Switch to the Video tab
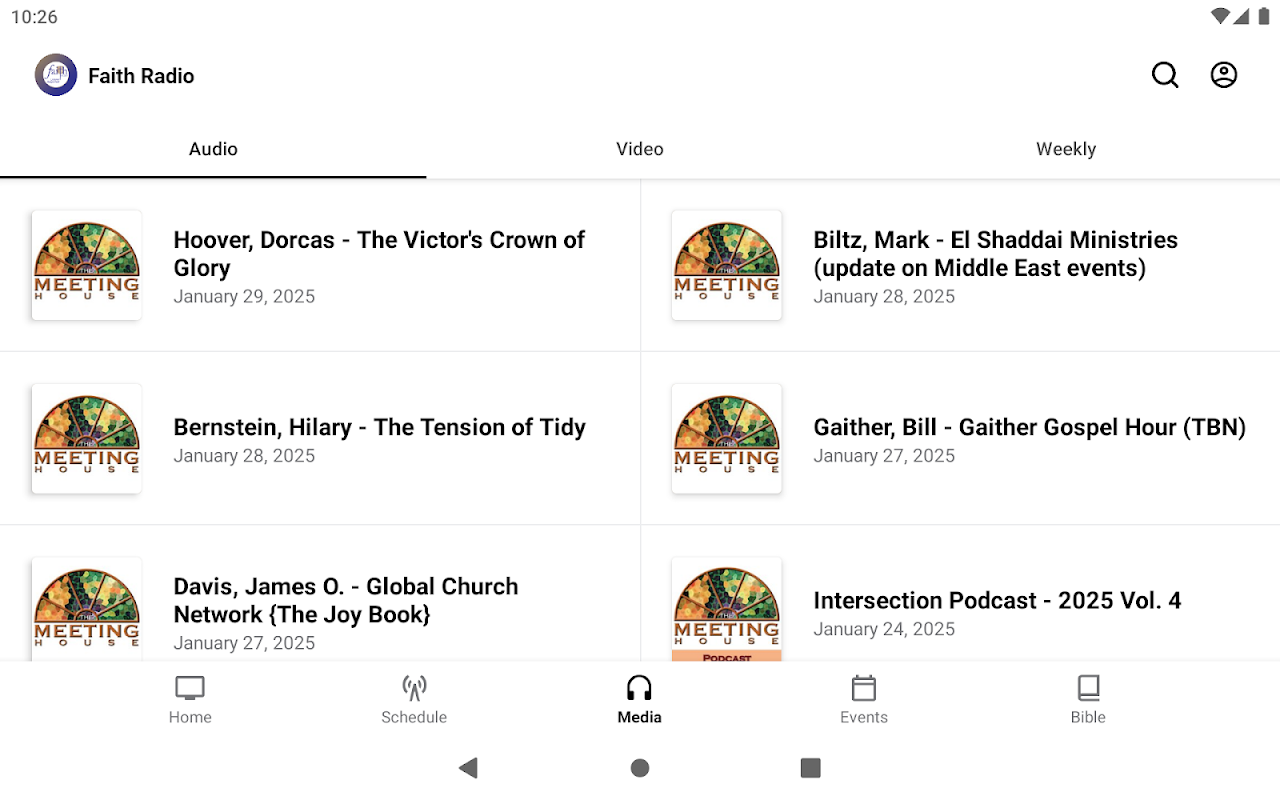The width and height of the screenshot is (1280, 800). (640, 149)
